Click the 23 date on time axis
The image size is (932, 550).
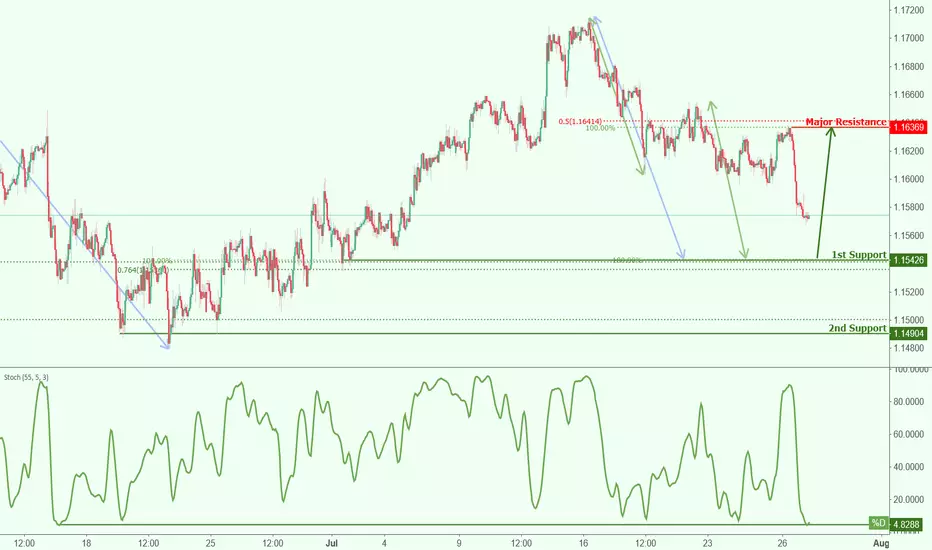[x=707, y=543]
